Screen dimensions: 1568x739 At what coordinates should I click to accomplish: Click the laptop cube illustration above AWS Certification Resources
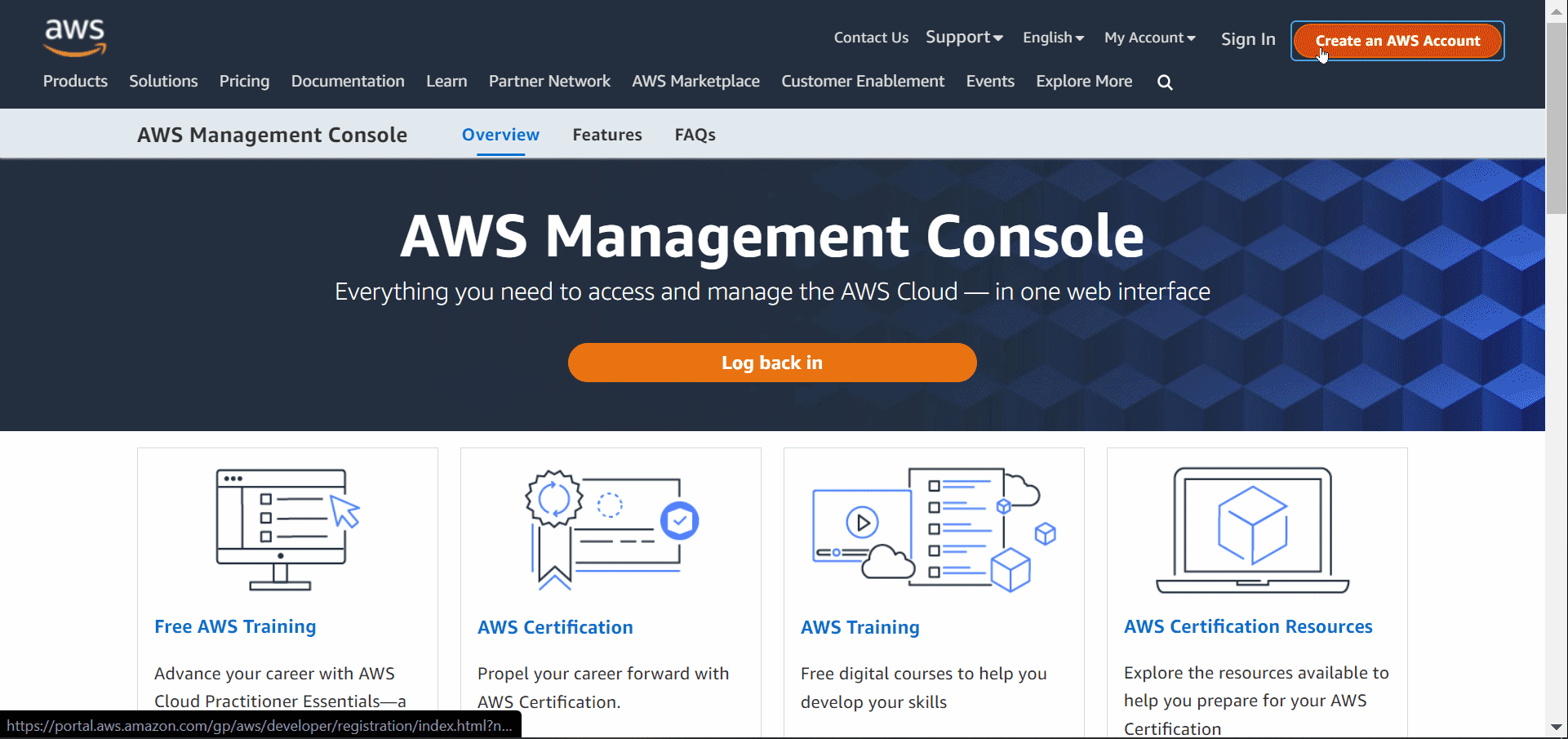[1255, 529]
